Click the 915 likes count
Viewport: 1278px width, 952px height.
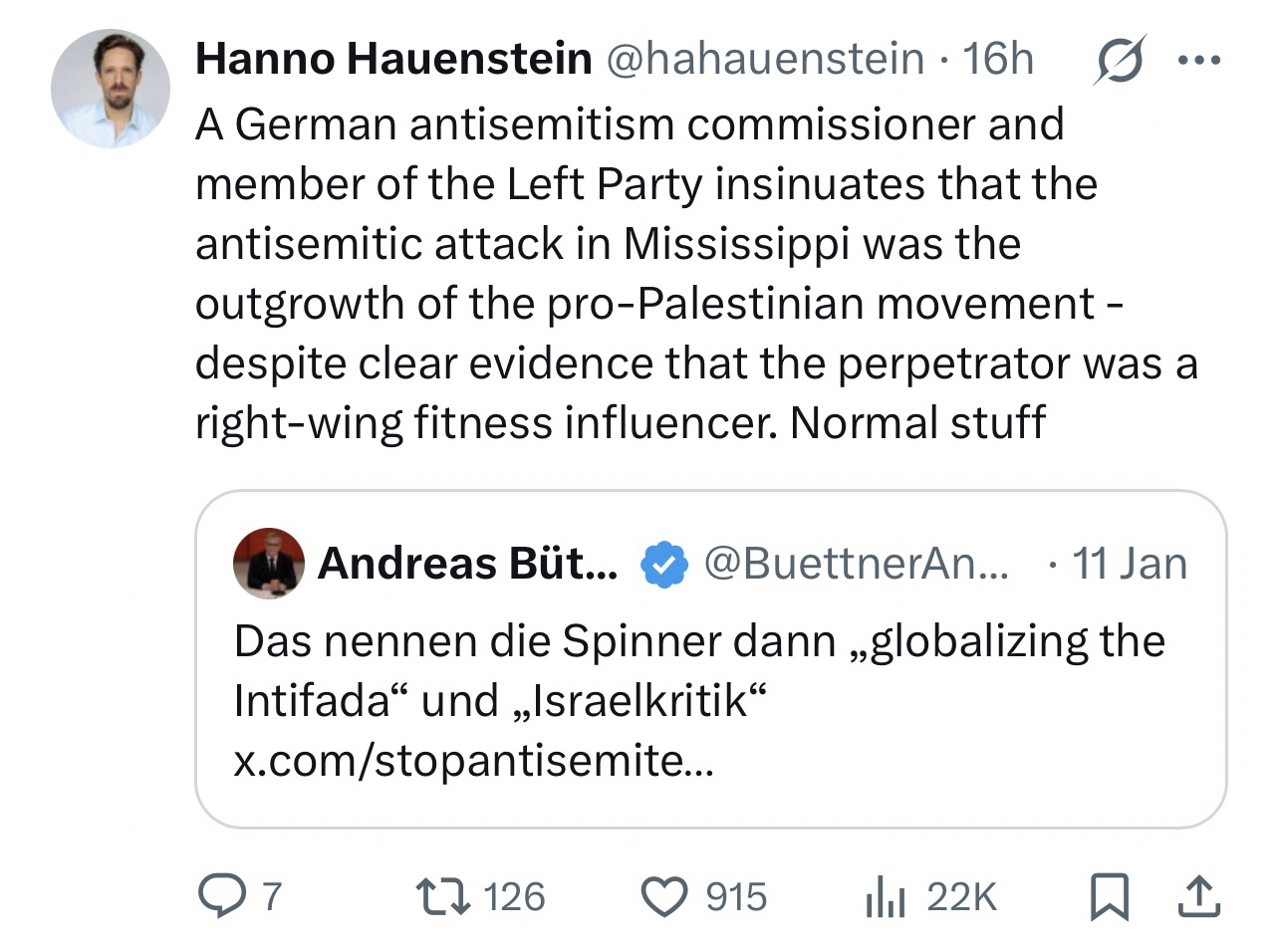pos(736,896)
